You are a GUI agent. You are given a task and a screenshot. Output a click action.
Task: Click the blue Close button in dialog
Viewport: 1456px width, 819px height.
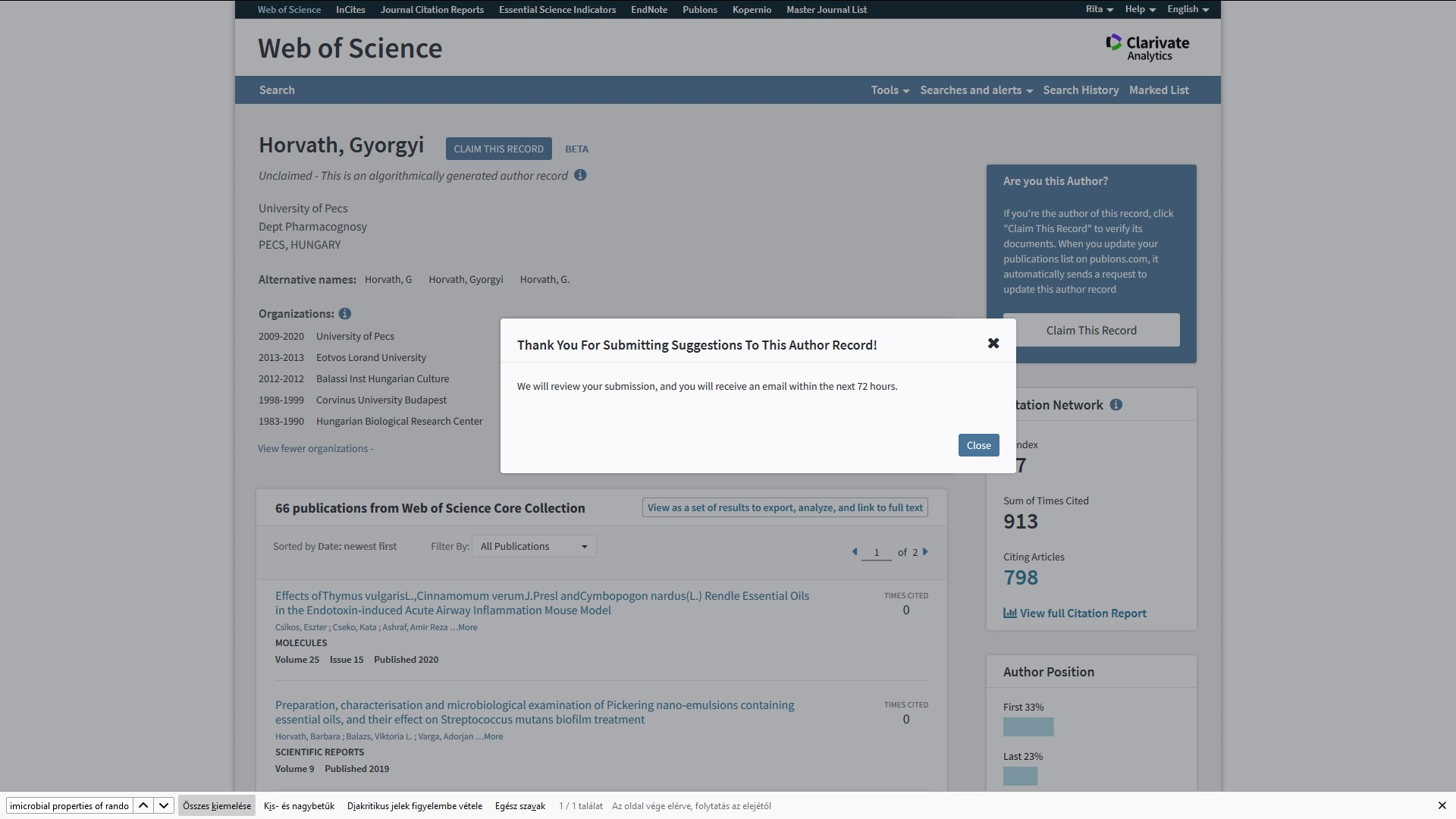pyautogui.click(x=978, y=445)
